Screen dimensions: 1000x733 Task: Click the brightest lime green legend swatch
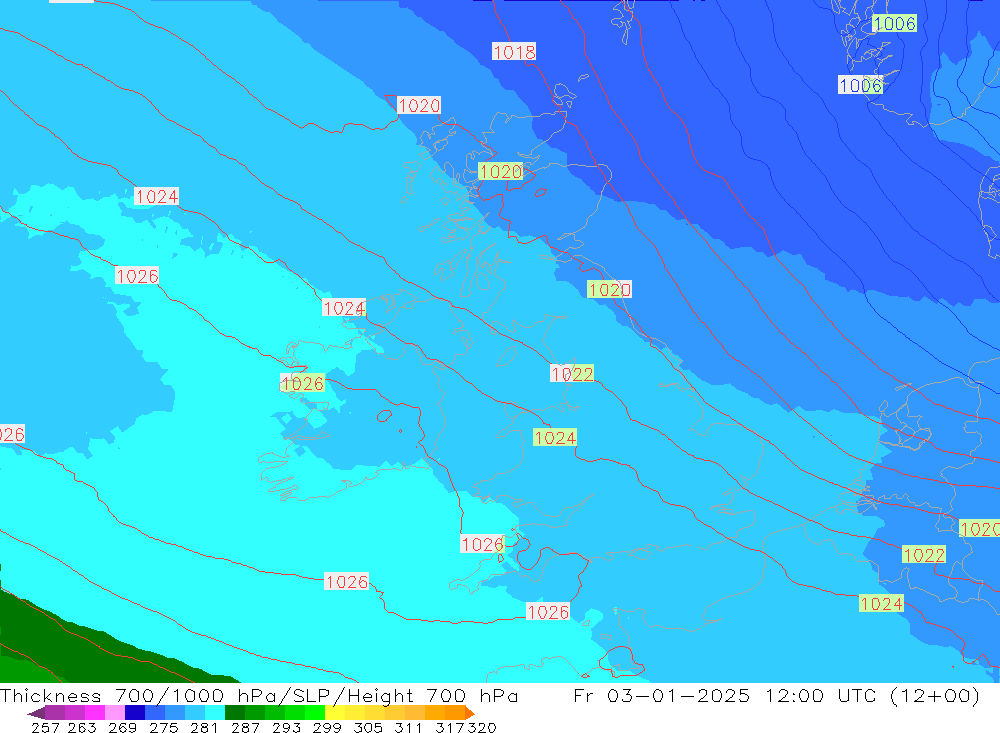(315, 713)
